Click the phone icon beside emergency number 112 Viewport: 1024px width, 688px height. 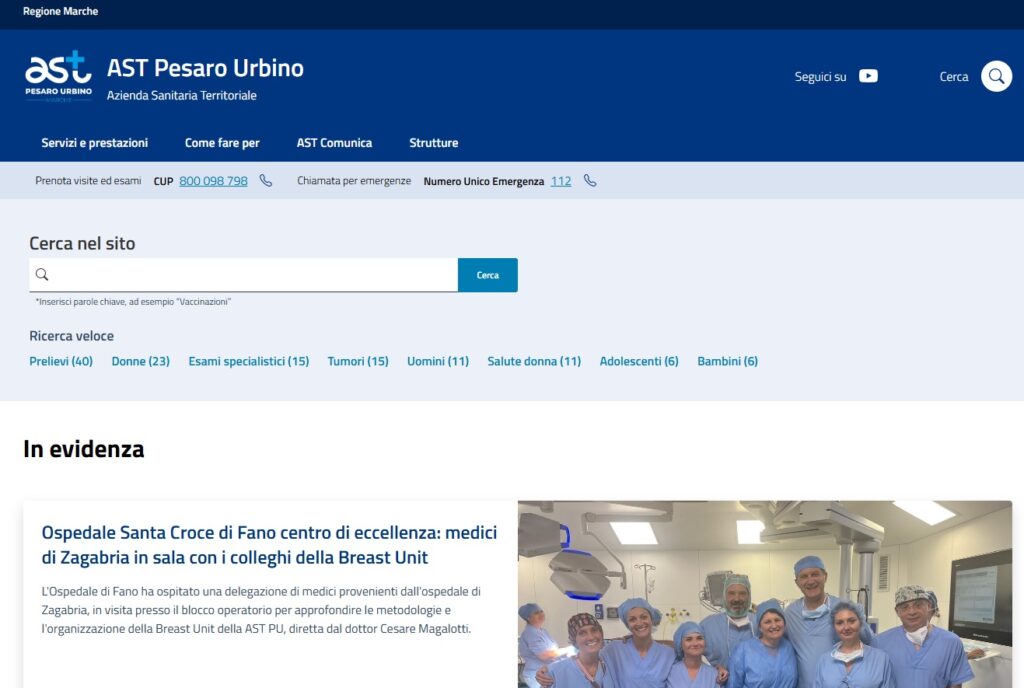(x=590, y=181)
